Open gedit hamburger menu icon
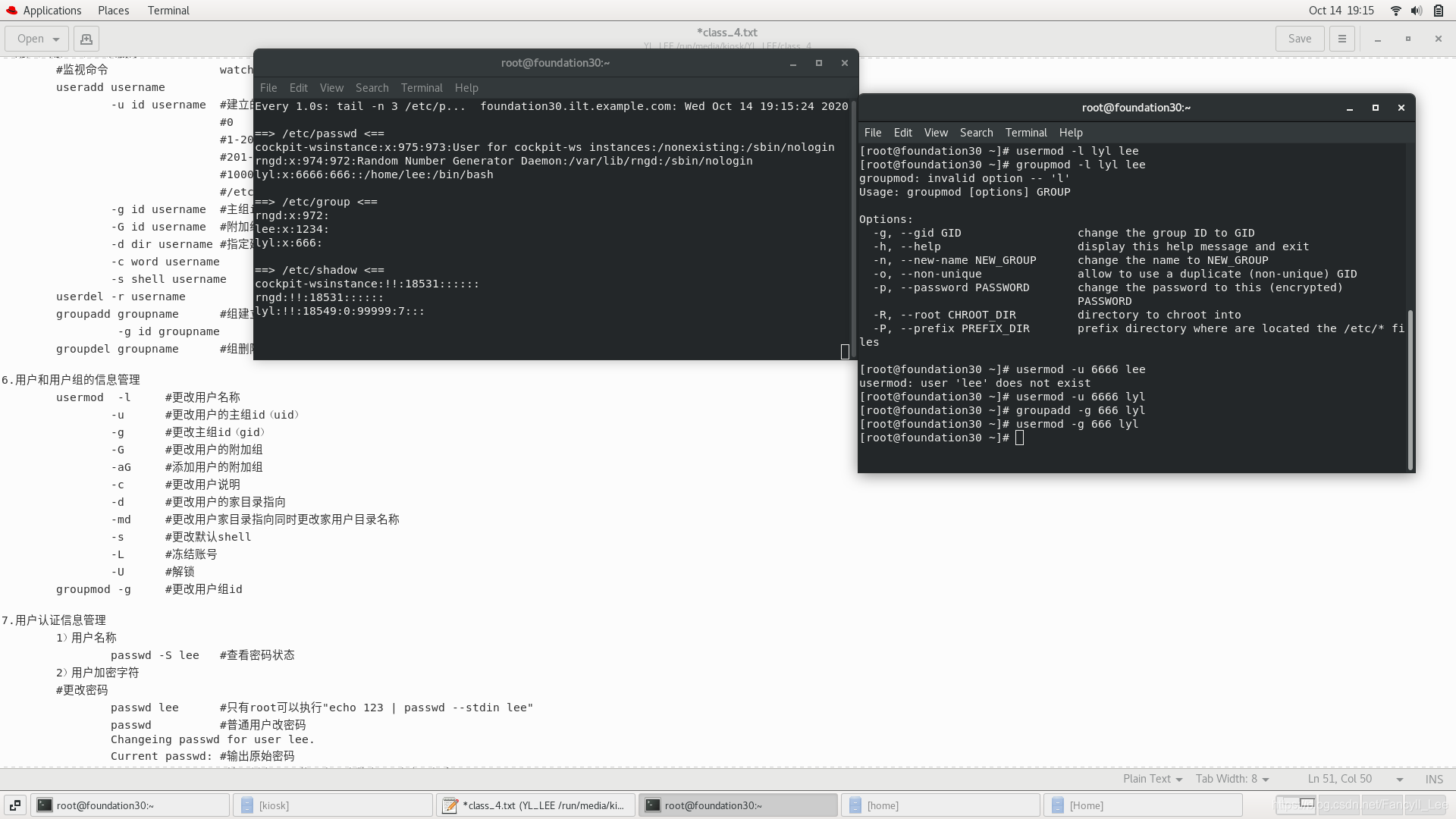Screen dimensions: 1456x819 pyautogui.click(x=1342, y=39)
